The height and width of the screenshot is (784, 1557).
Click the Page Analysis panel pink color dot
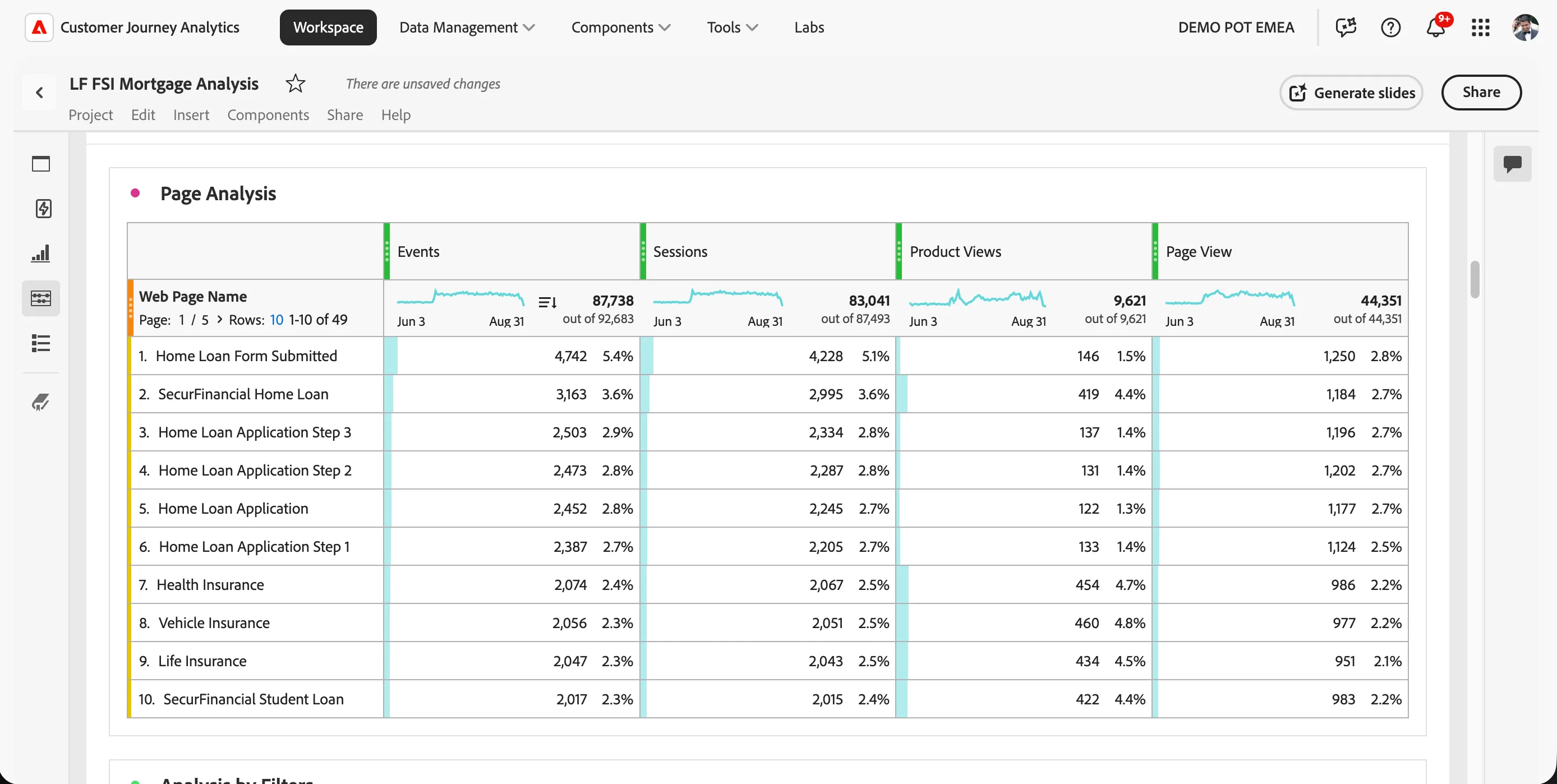(135, 193)
